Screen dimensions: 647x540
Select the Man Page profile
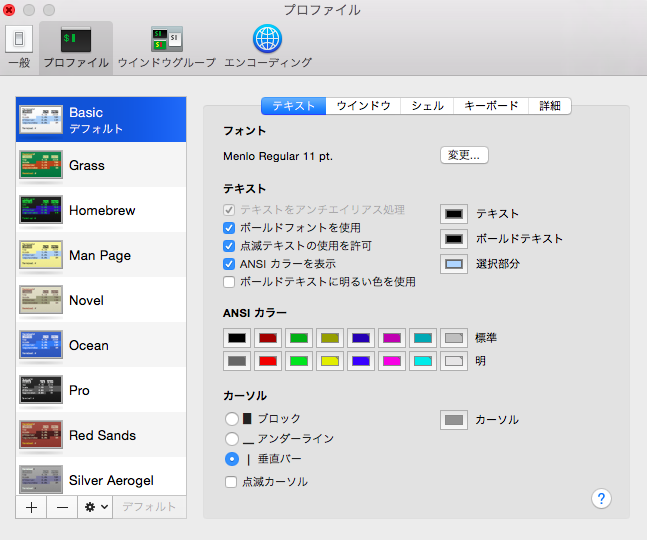pos(101,255)
